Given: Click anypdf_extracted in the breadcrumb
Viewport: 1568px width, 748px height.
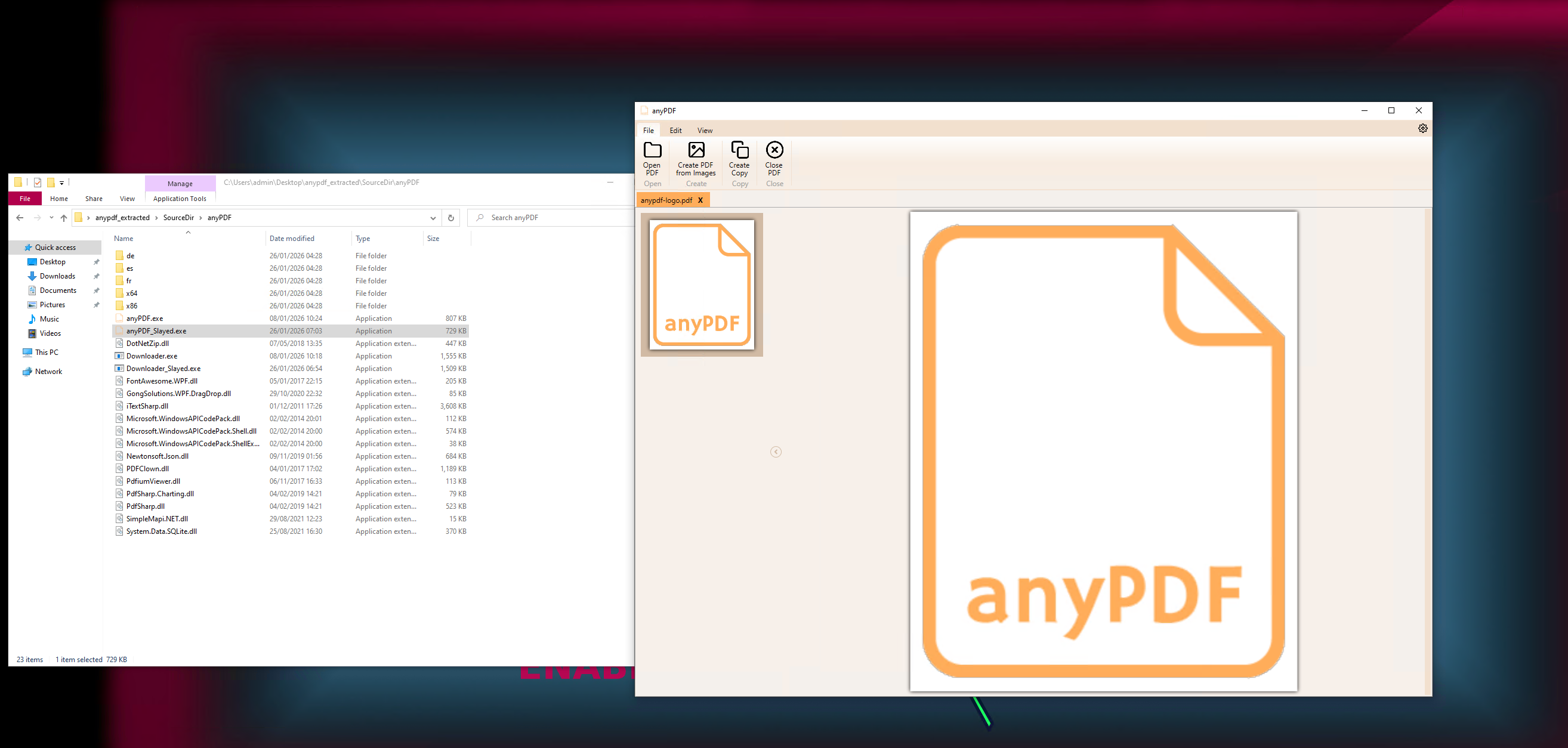Looking at the screenshot, I should pos(122,218).
